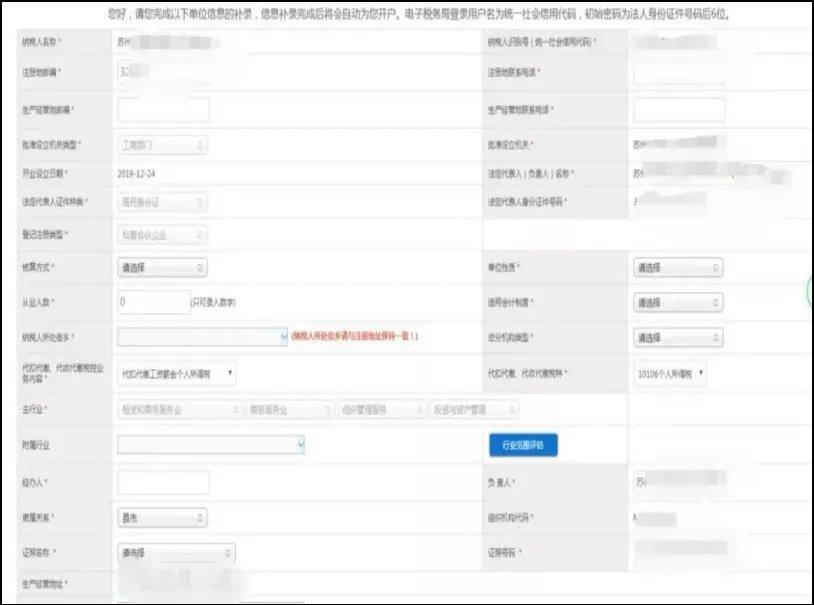Click the 经办人 input field
The width and height of the screenshot is (814, 605).
click(164, 482)
